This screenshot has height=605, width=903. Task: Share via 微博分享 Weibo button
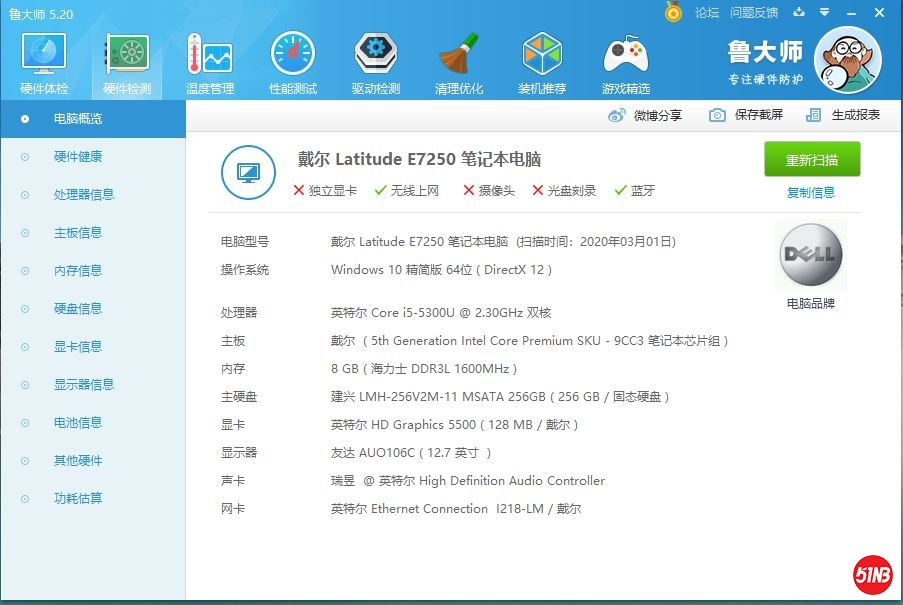[645, 115]
